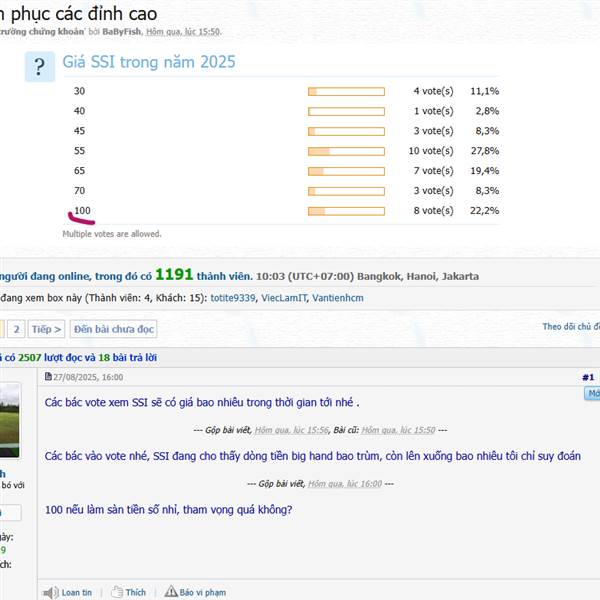Click post line Các bác vote xem SSI

(x=202, y=403)
